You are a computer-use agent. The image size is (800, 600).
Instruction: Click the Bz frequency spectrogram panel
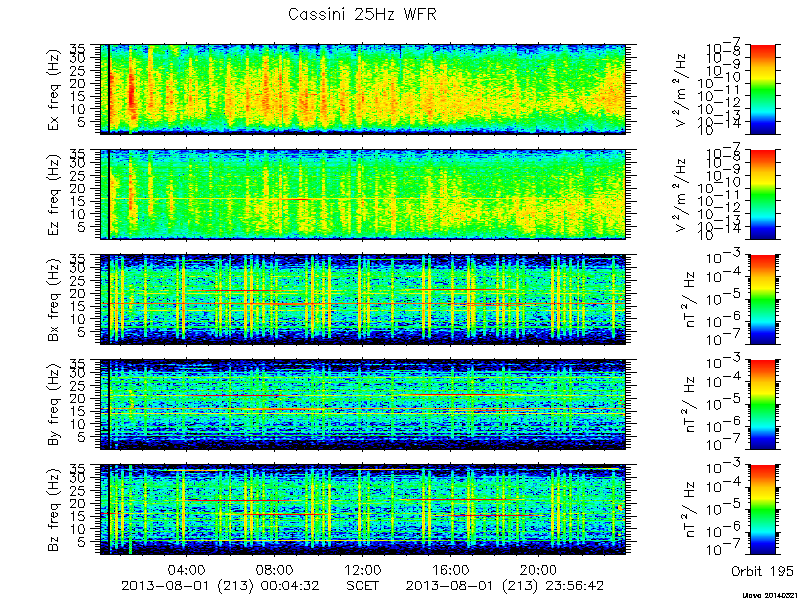click(x=363, y=510)
